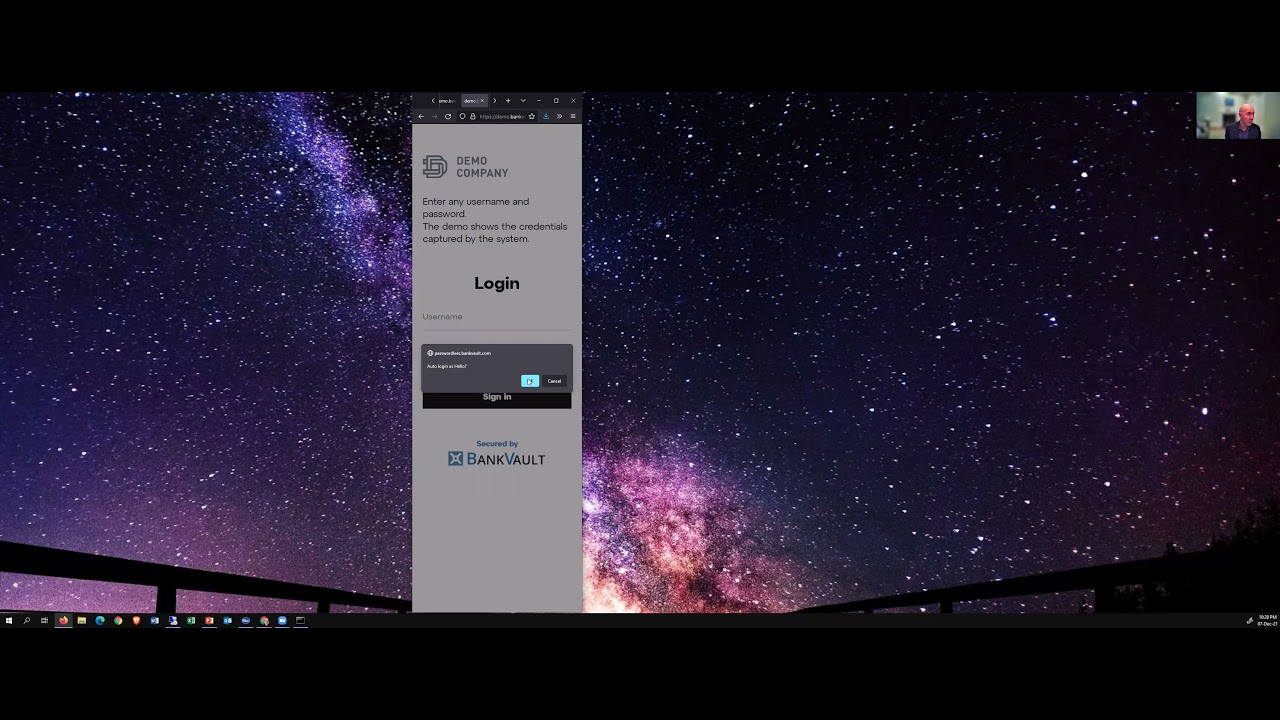Close the active browser tab
The height and width of the screenshot is (720, 1280).
click(482, 101)
